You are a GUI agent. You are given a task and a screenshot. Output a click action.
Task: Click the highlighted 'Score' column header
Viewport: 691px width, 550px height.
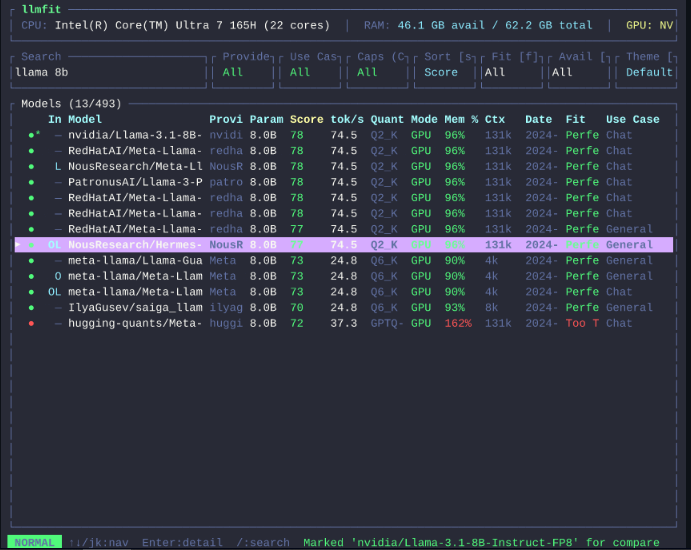pyautogui.click(x=307, y=119)
